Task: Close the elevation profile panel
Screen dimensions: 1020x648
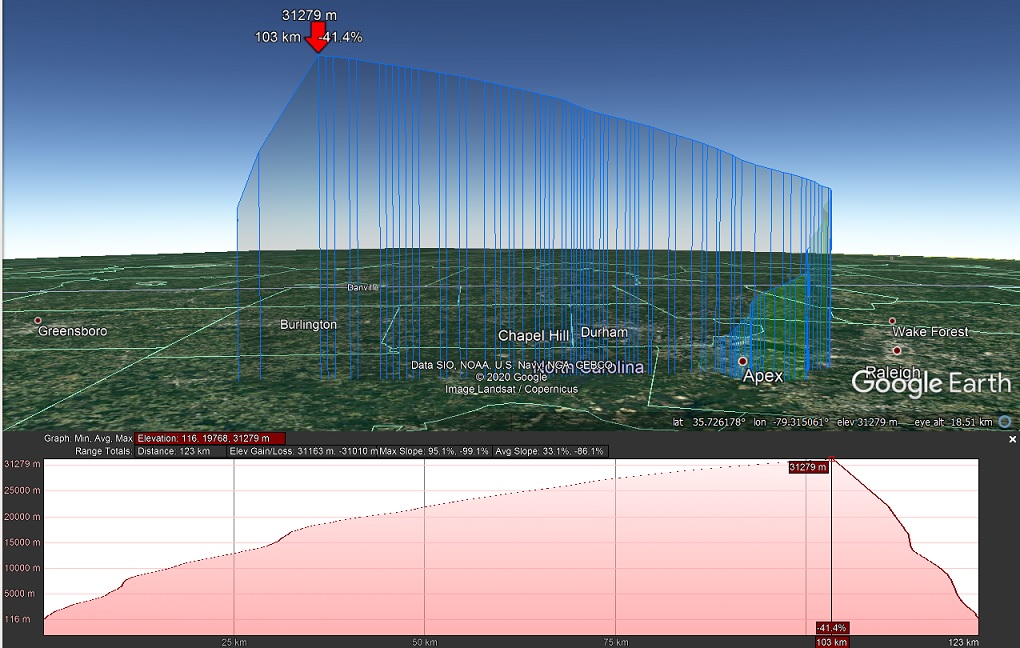Action: pos(1012,439)
